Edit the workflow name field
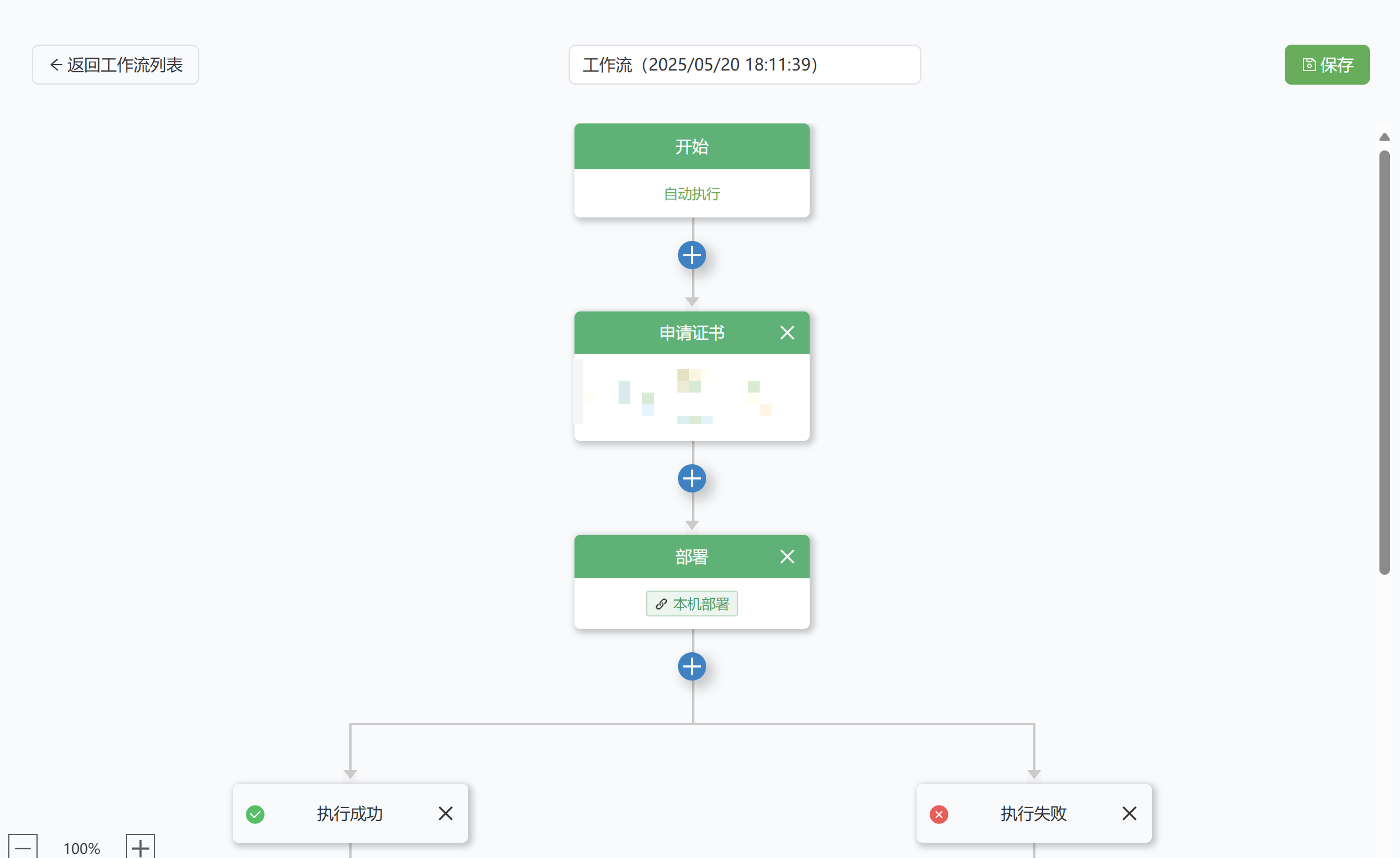The height and width of the screenshot is (858, 1400). pos(744,65)
